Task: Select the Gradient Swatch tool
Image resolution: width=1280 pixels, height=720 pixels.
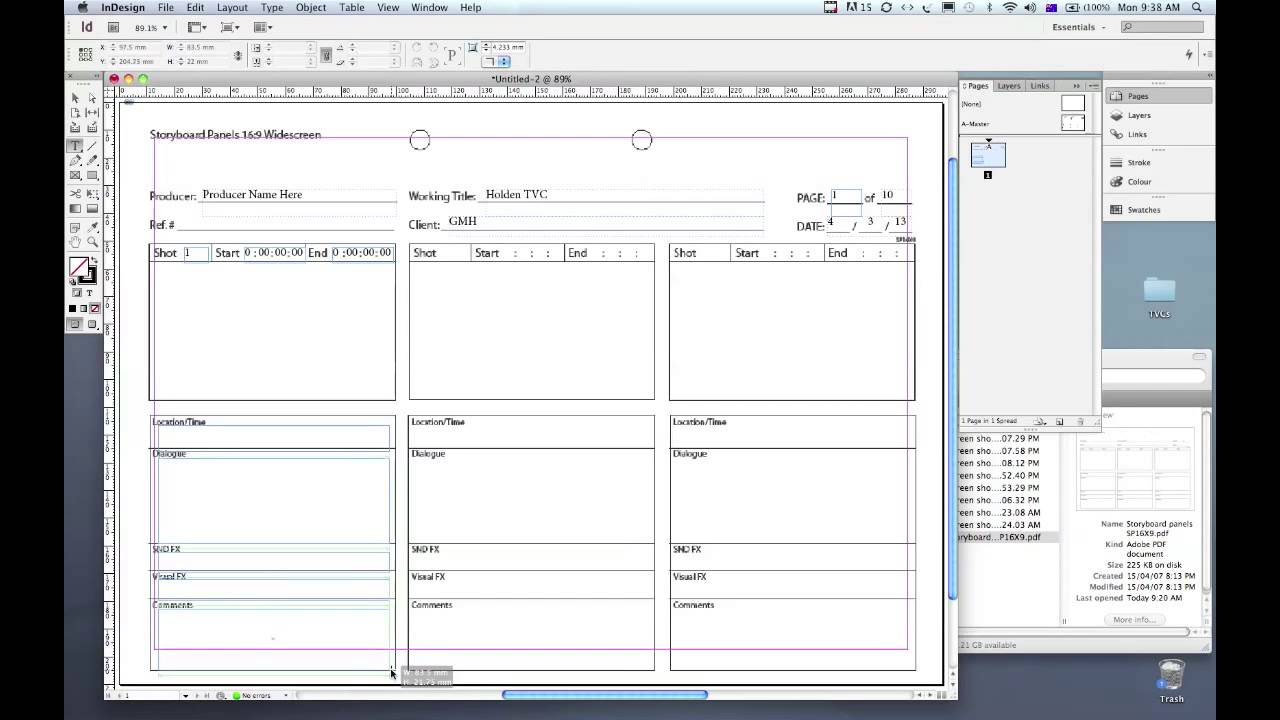Action: tap(75, 208)
